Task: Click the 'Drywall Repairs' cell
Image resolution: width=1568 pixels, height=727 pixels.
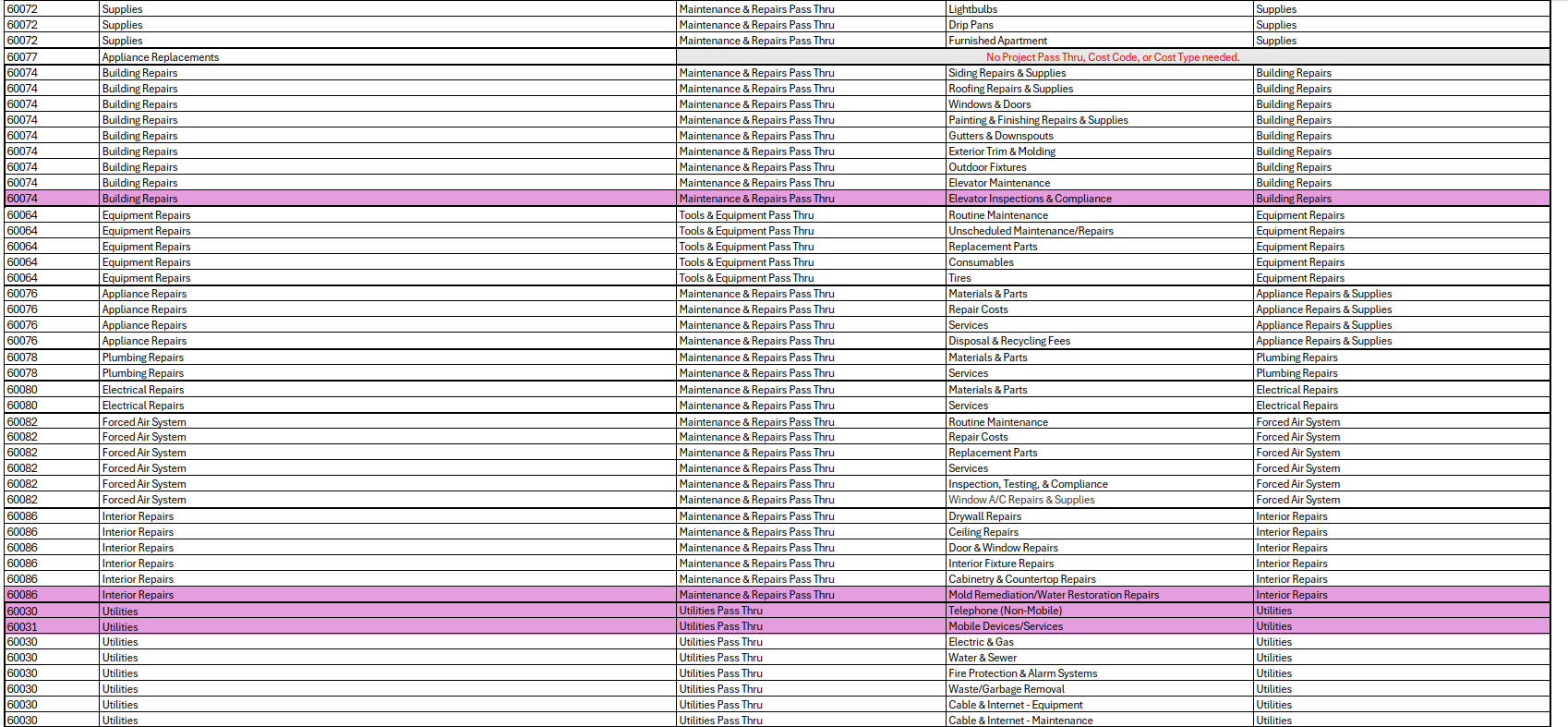Action: pyautogui.click(x=1099, y=516)
